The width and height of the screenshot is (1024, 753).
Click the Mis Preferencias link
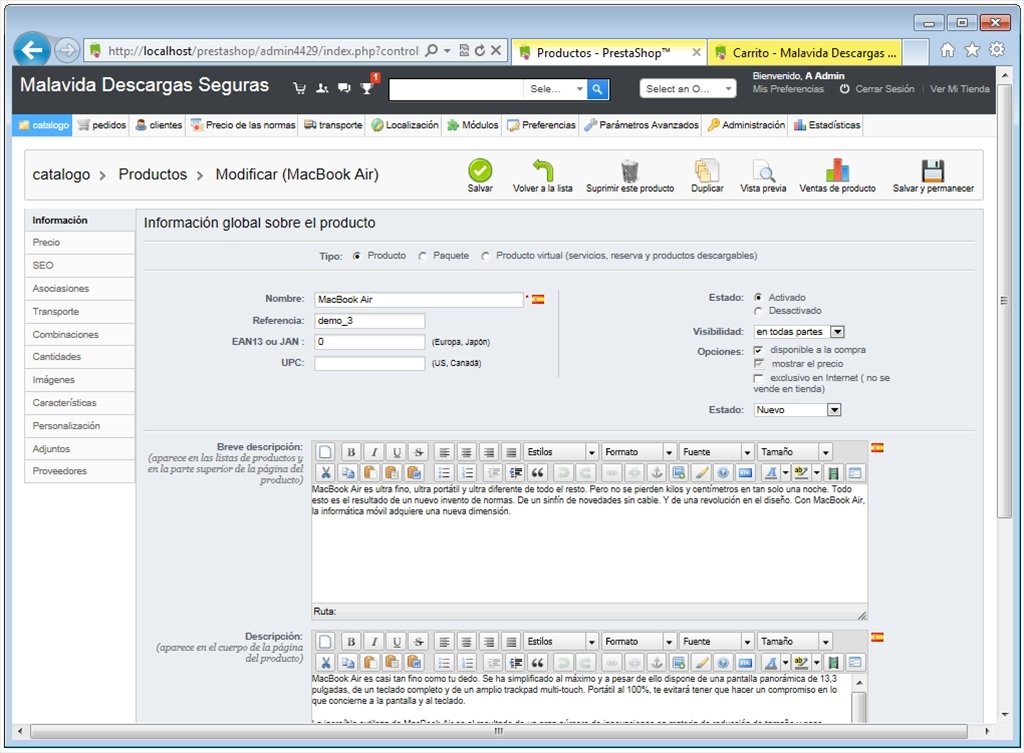788,89
